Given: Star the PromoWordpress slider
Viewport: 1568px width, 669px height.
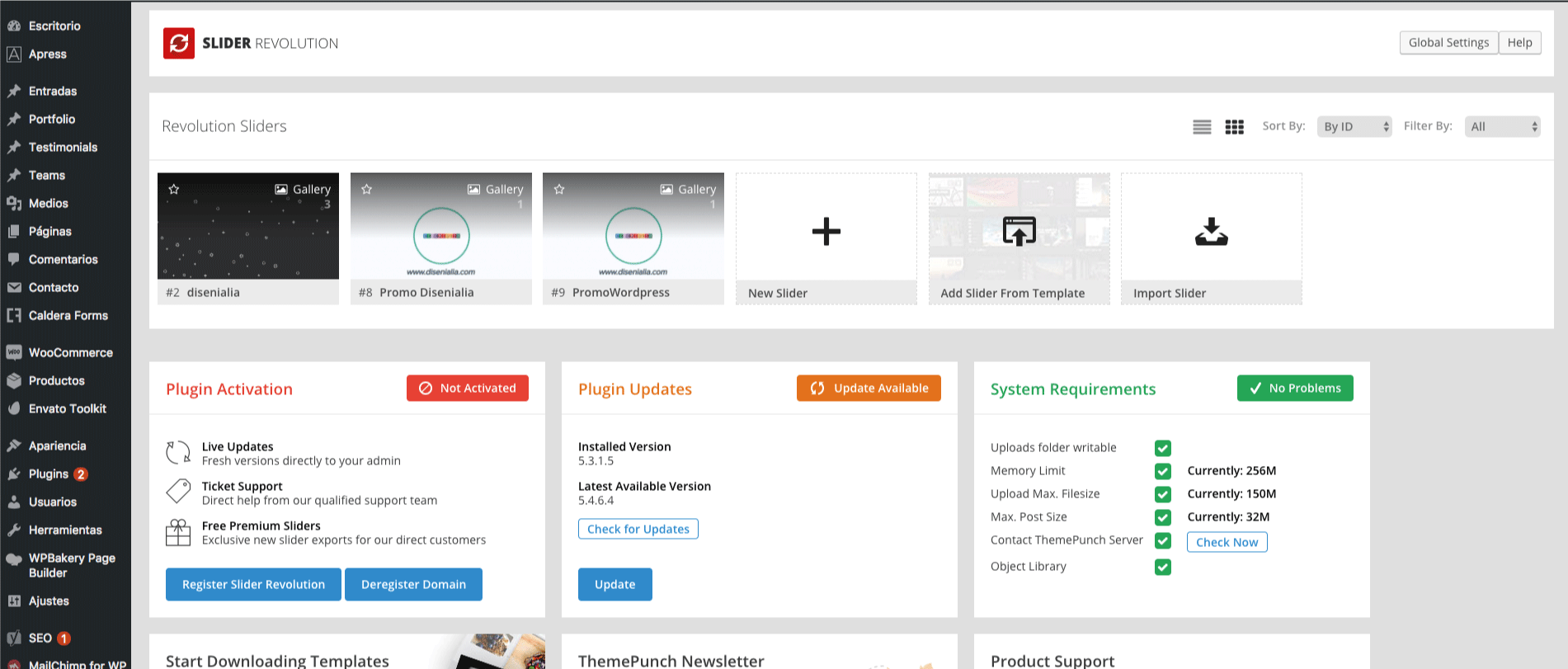Looking at the screenshot, I should tap(559, 189).
